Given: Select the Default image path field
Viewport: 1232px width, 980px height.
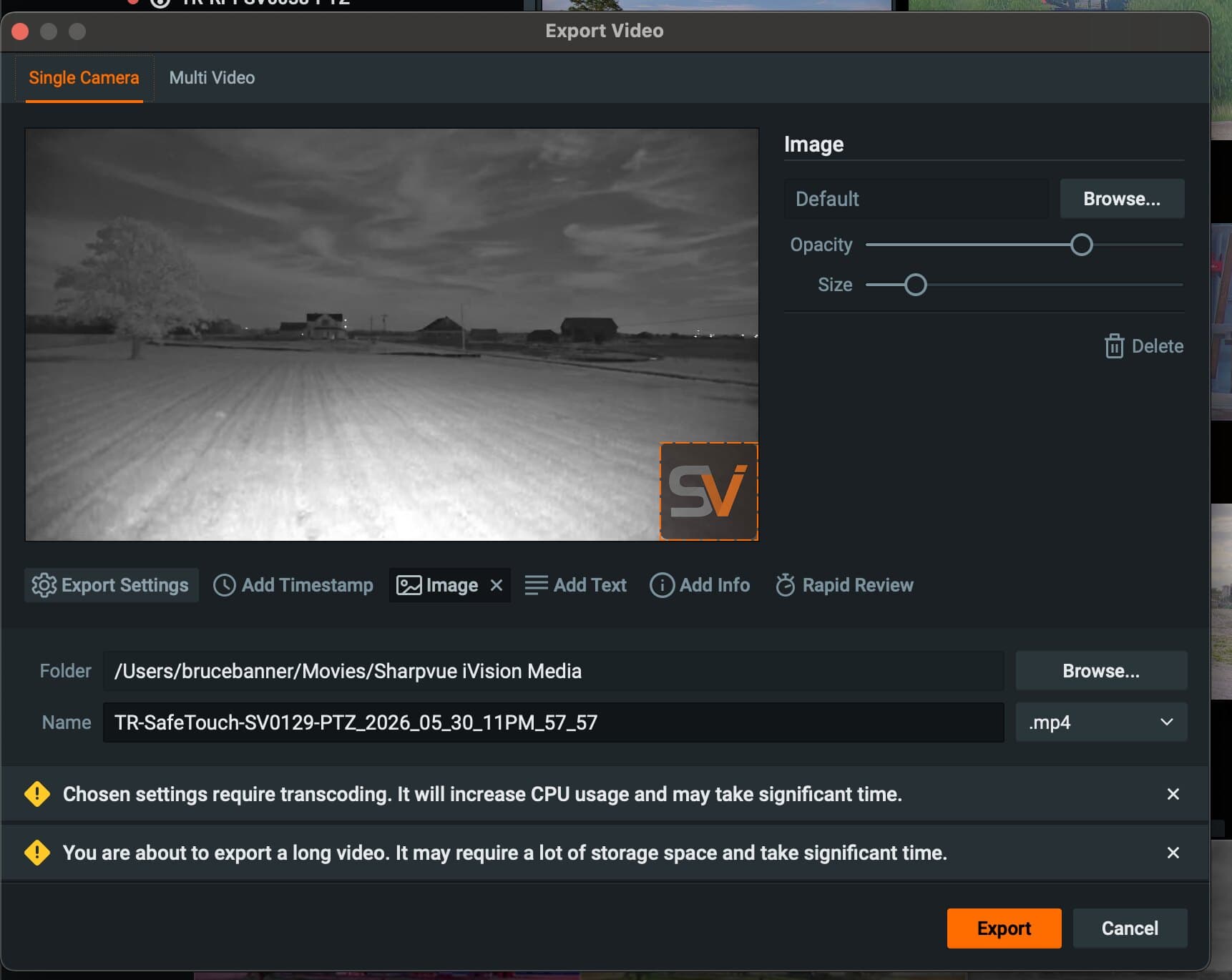Looking at the screenshot, I should 916,199.
